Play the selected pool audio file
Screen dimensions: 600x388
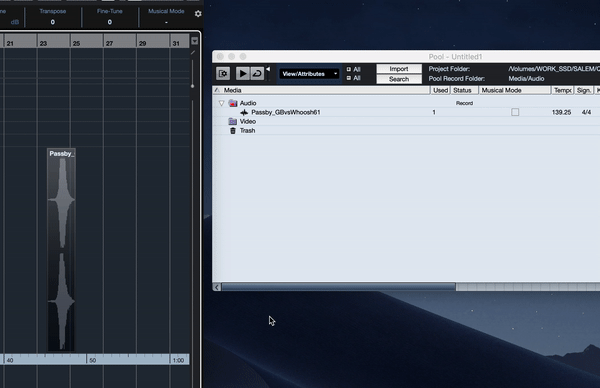click(243, 73)
